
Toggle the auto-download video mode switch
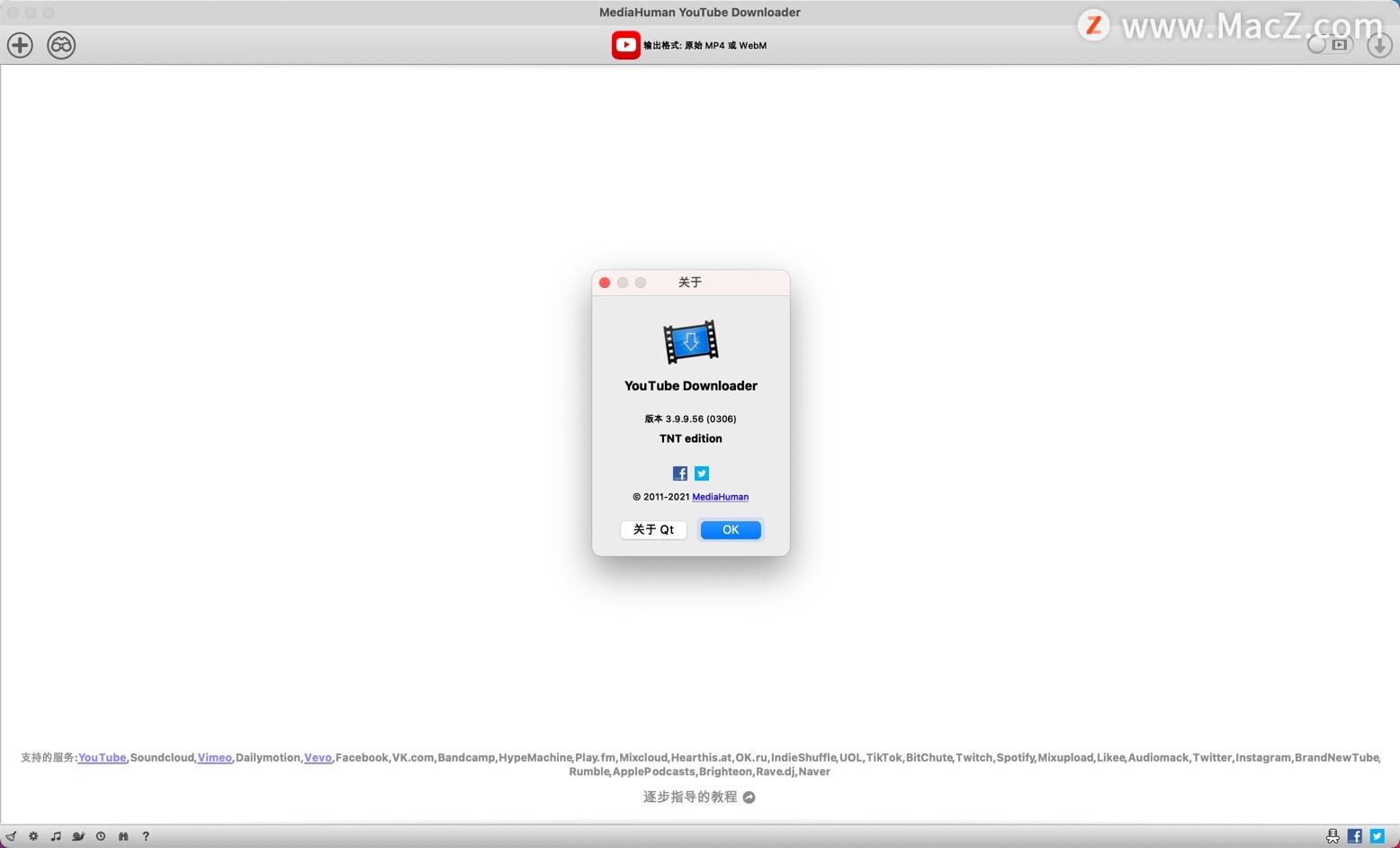1330,45
